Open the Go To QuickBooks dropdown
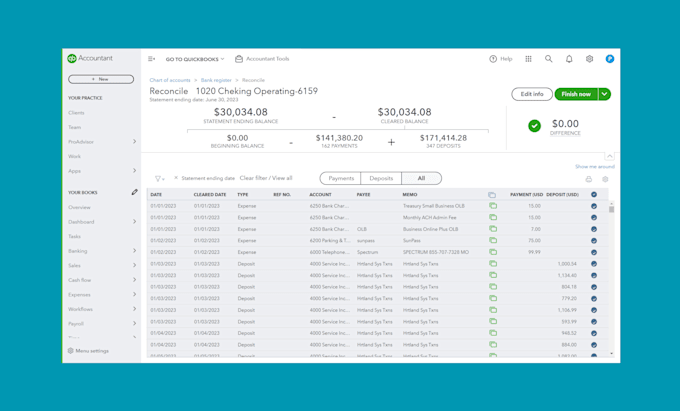 point(194,59)
